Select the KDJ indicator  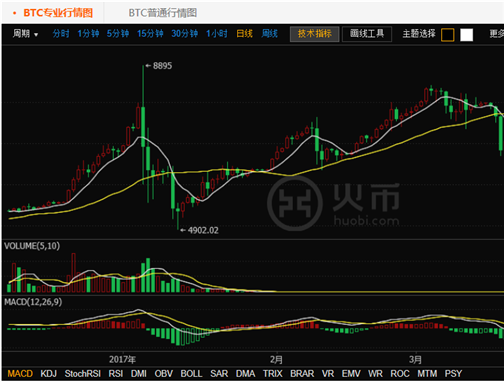pos(49,374)
